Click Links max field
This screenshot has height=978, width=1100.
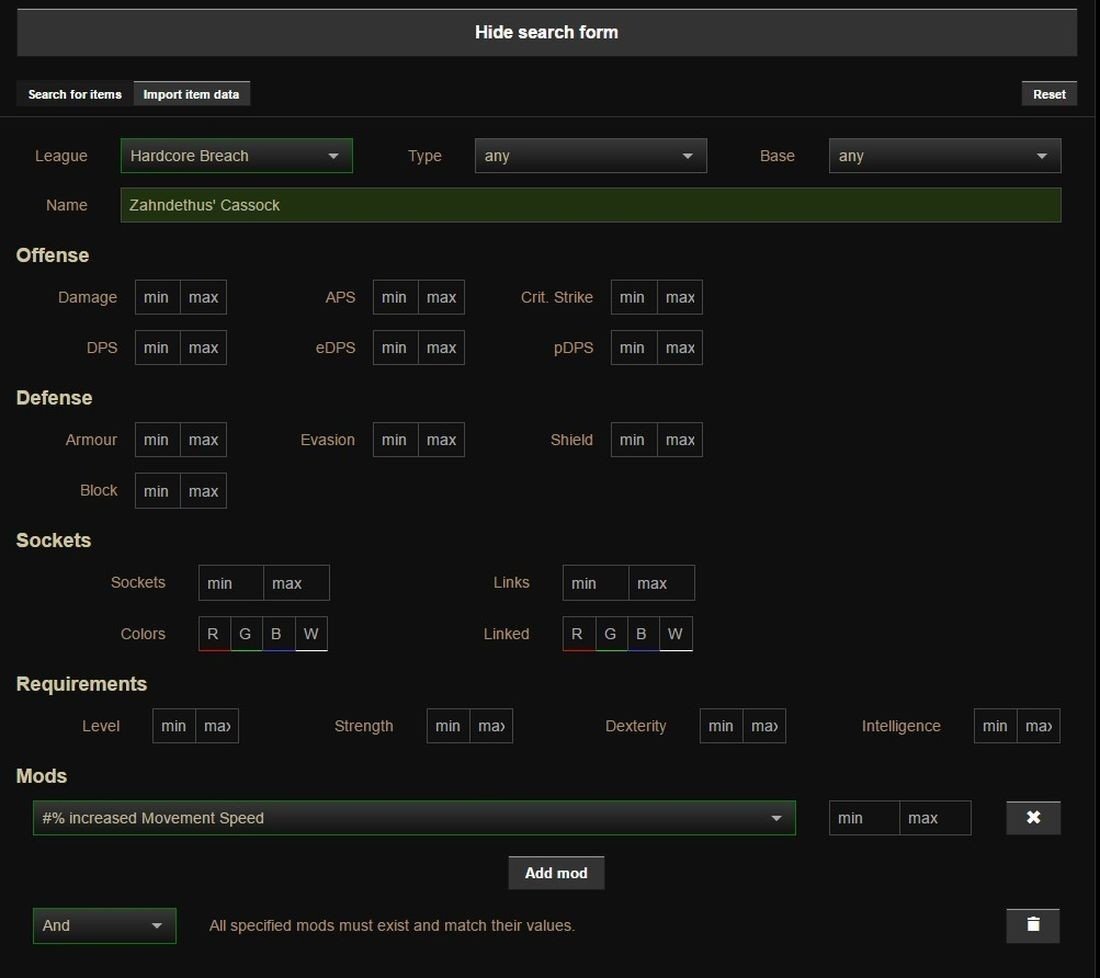tap(662, 583)
